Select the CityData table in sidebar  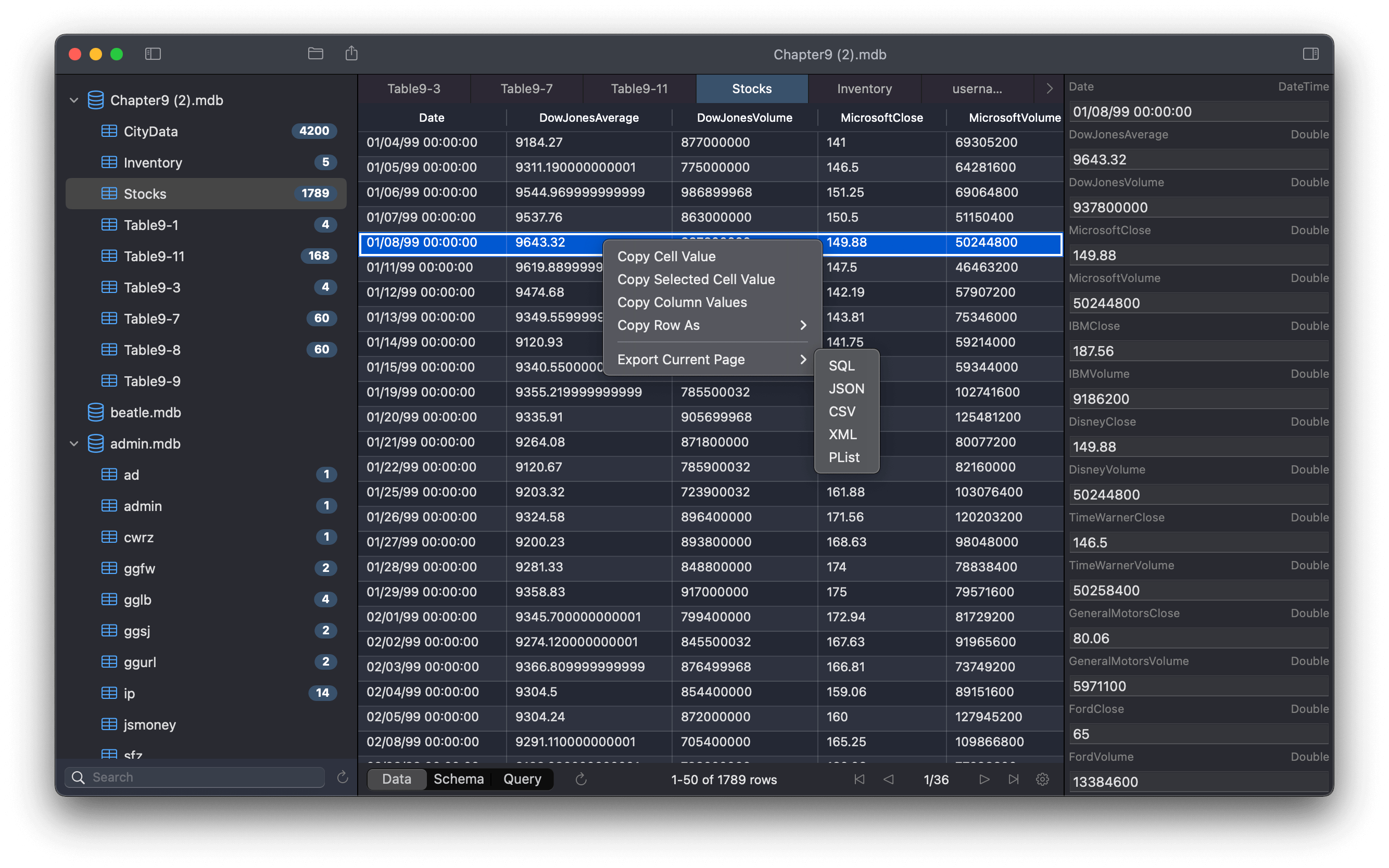pyautogui.click(x=151, y=132)
